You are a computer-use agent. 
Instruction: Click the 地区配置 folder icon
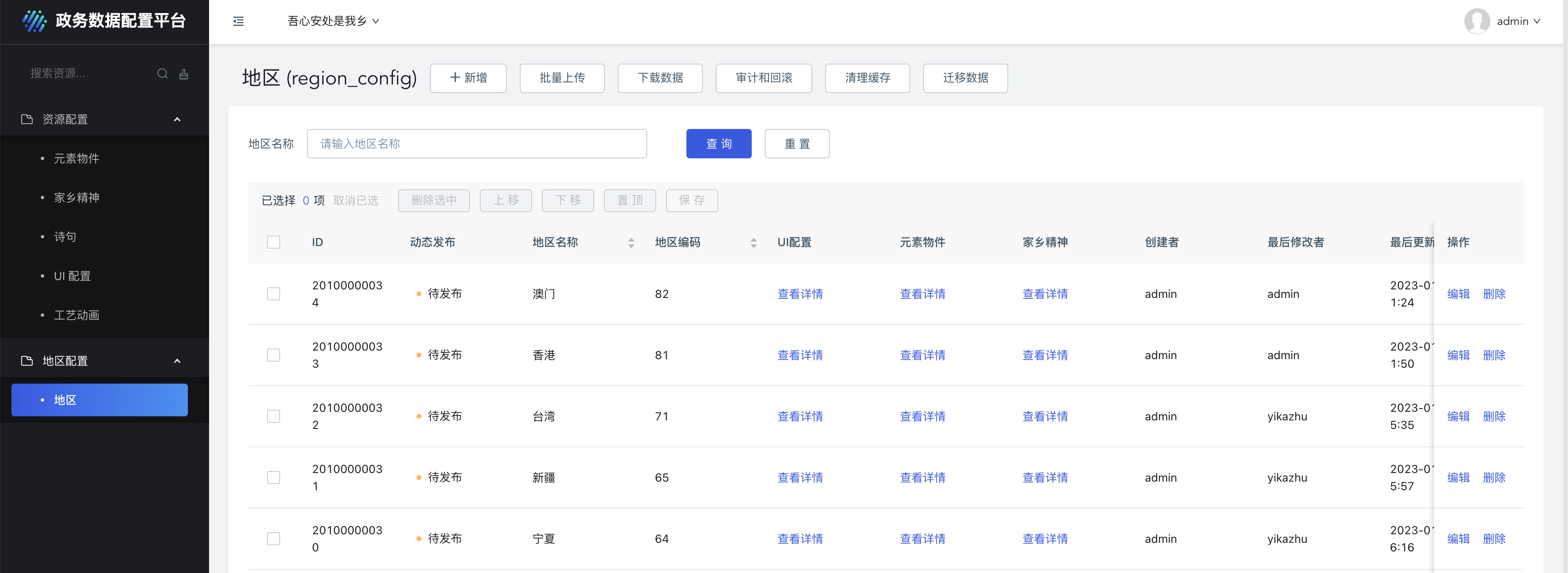(x=27, y=361)
